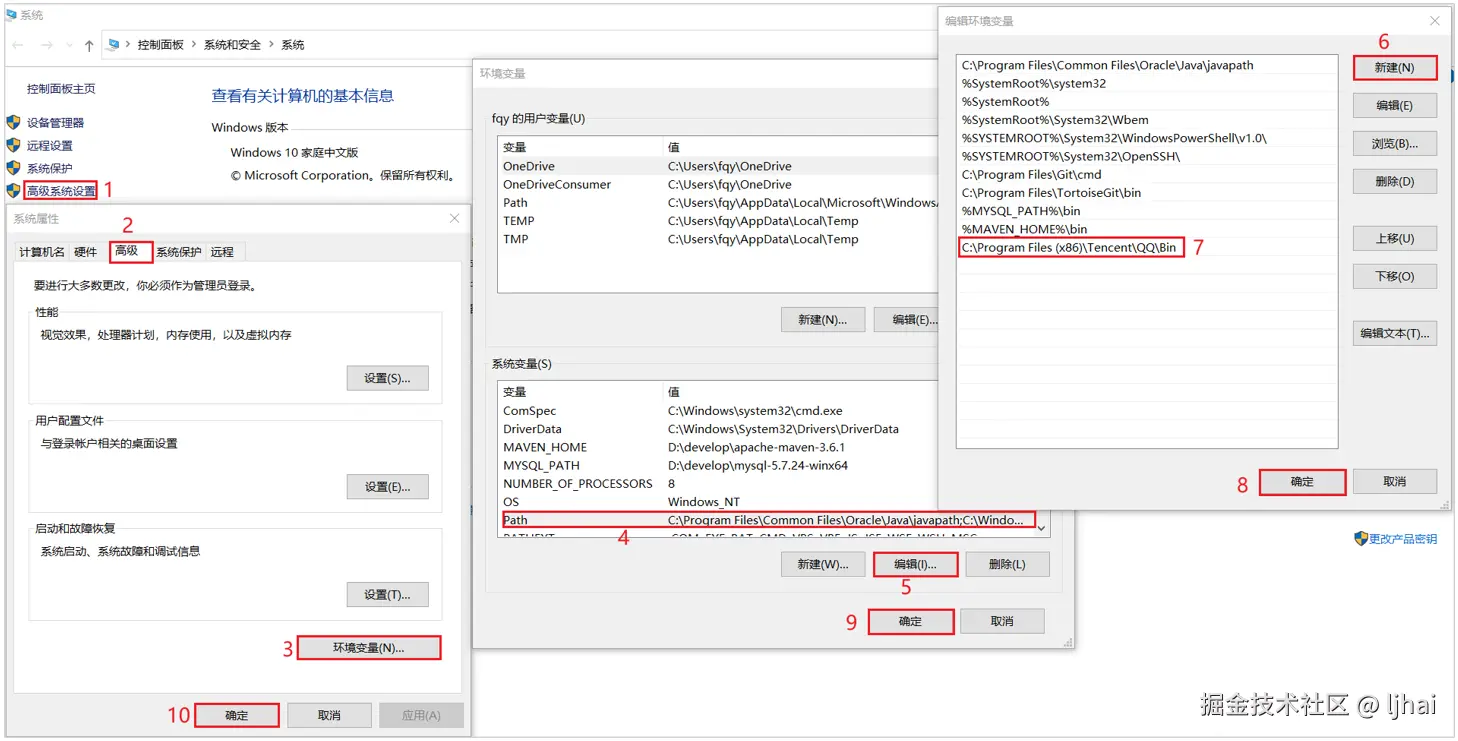Click 取消 in the 系统属性 dialog

click(329, 715)
